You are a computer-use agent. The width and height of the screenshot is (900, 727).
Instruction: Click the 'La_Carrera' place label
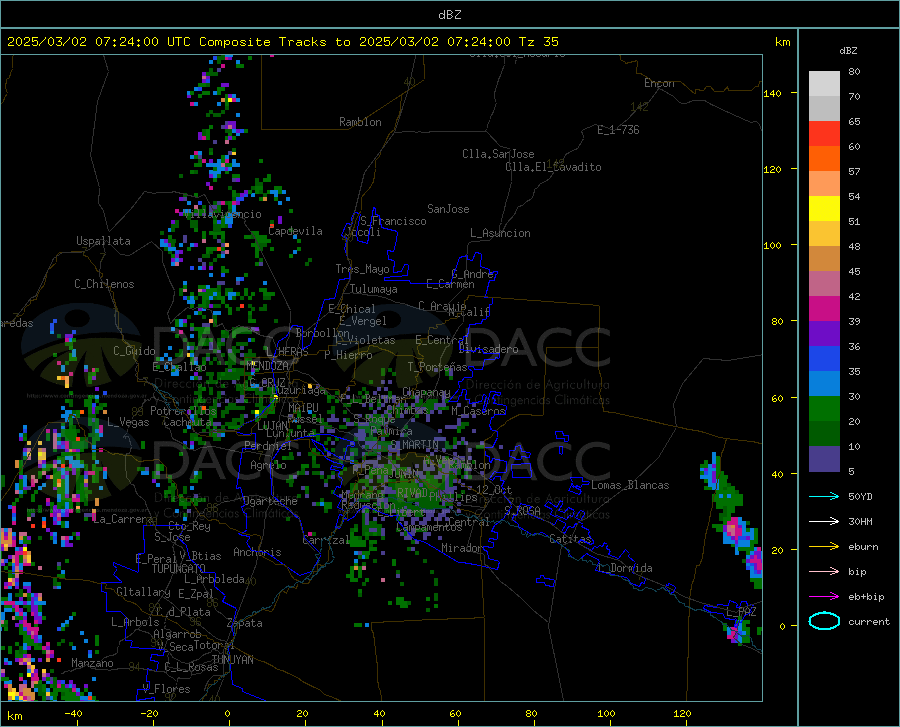point(123,519)
